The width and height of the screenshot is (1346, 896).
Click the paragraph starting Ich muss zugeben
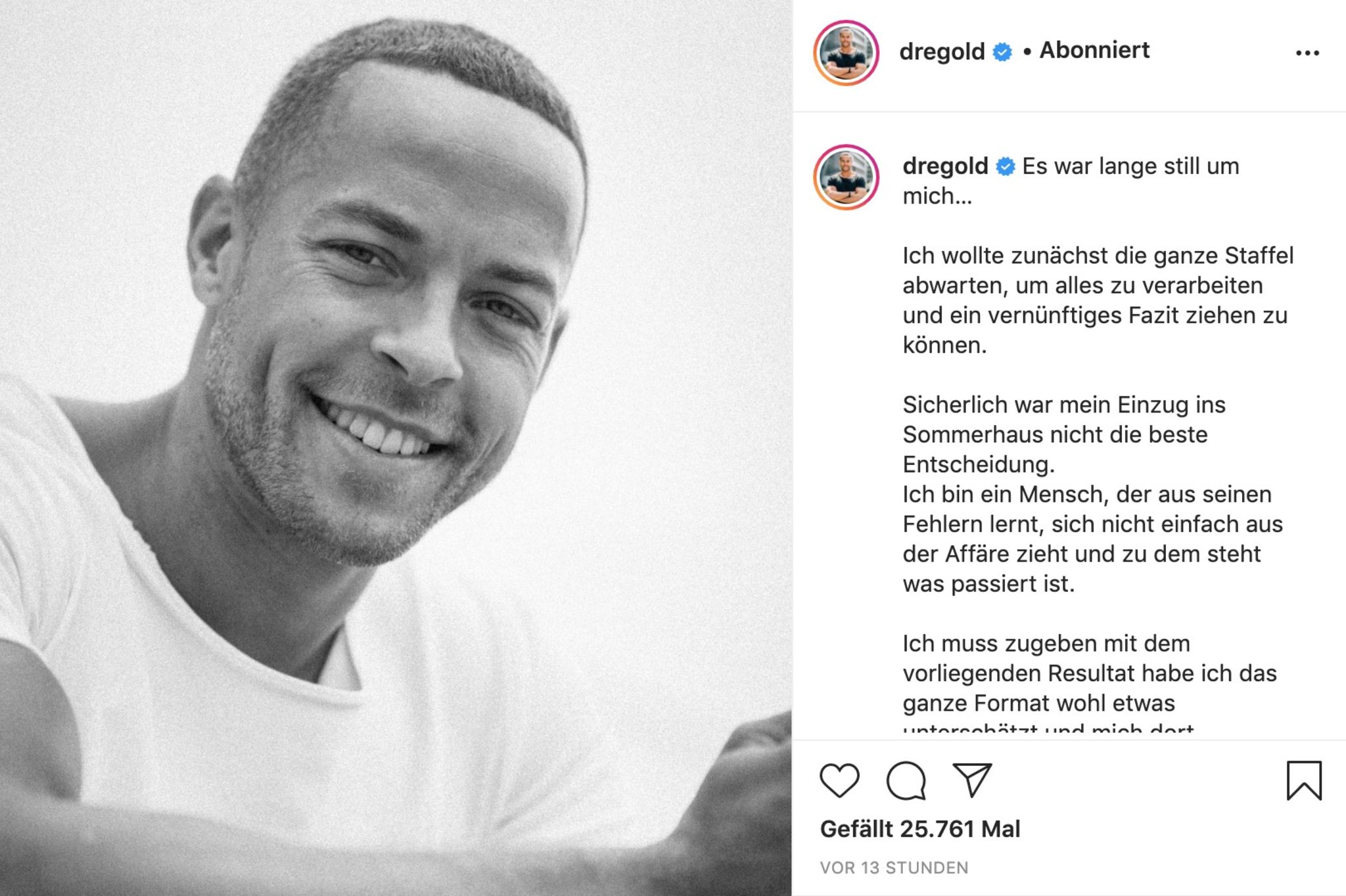point(1090,683)
